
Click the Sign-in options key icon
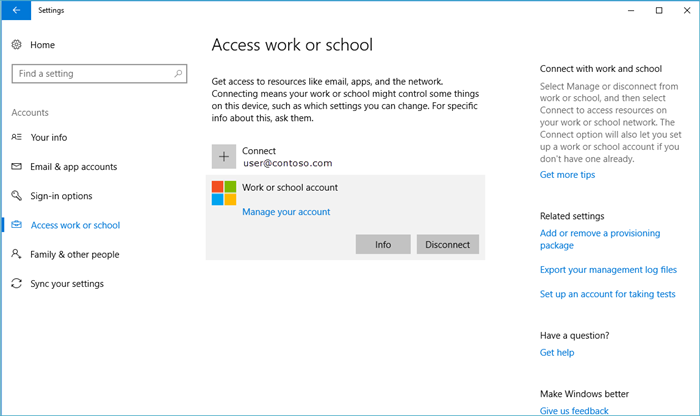coord(17,196)
